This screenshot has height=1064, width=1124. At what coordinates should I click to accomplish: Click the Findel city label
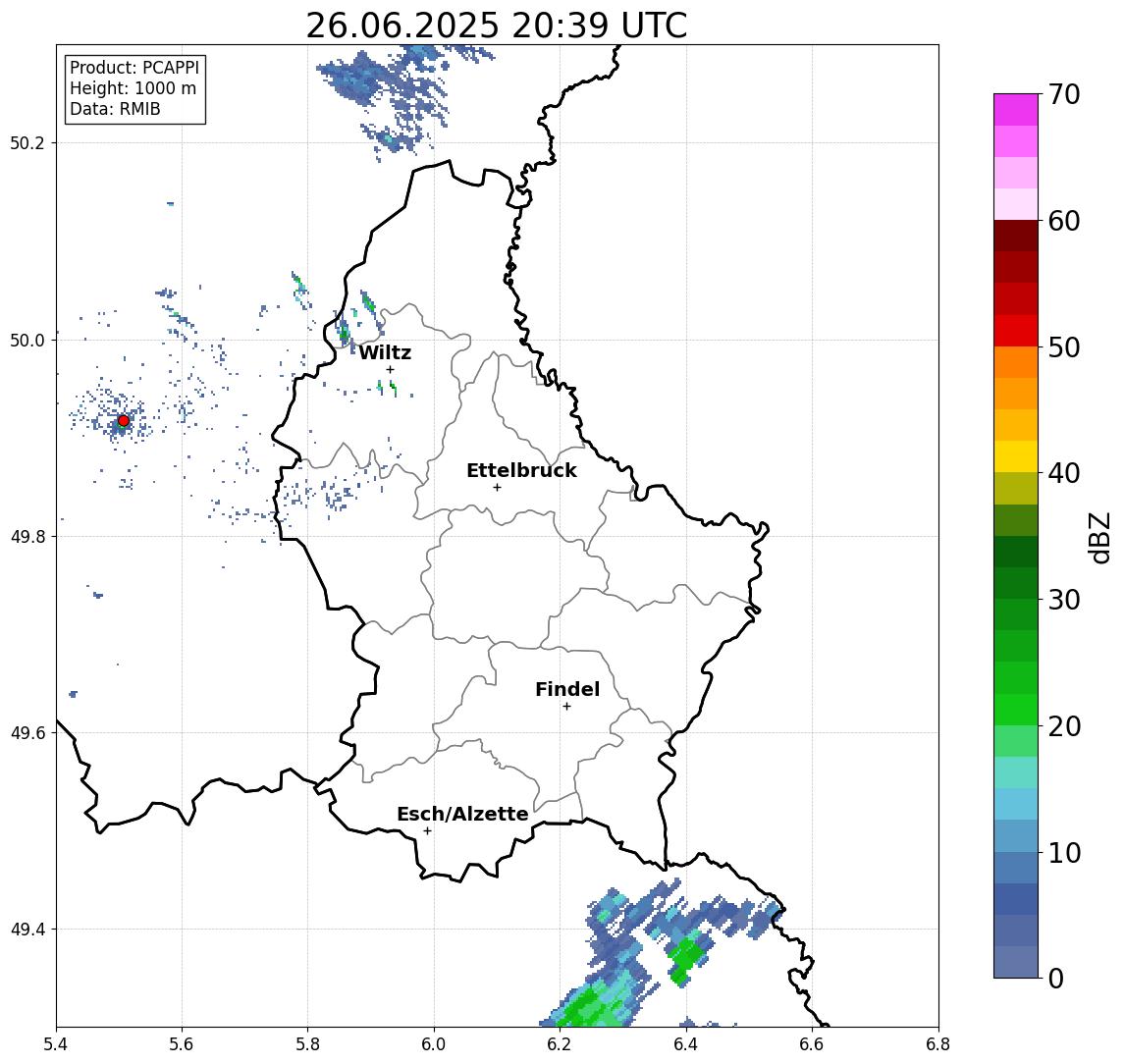pyautogui.click(x=567, y=689)
